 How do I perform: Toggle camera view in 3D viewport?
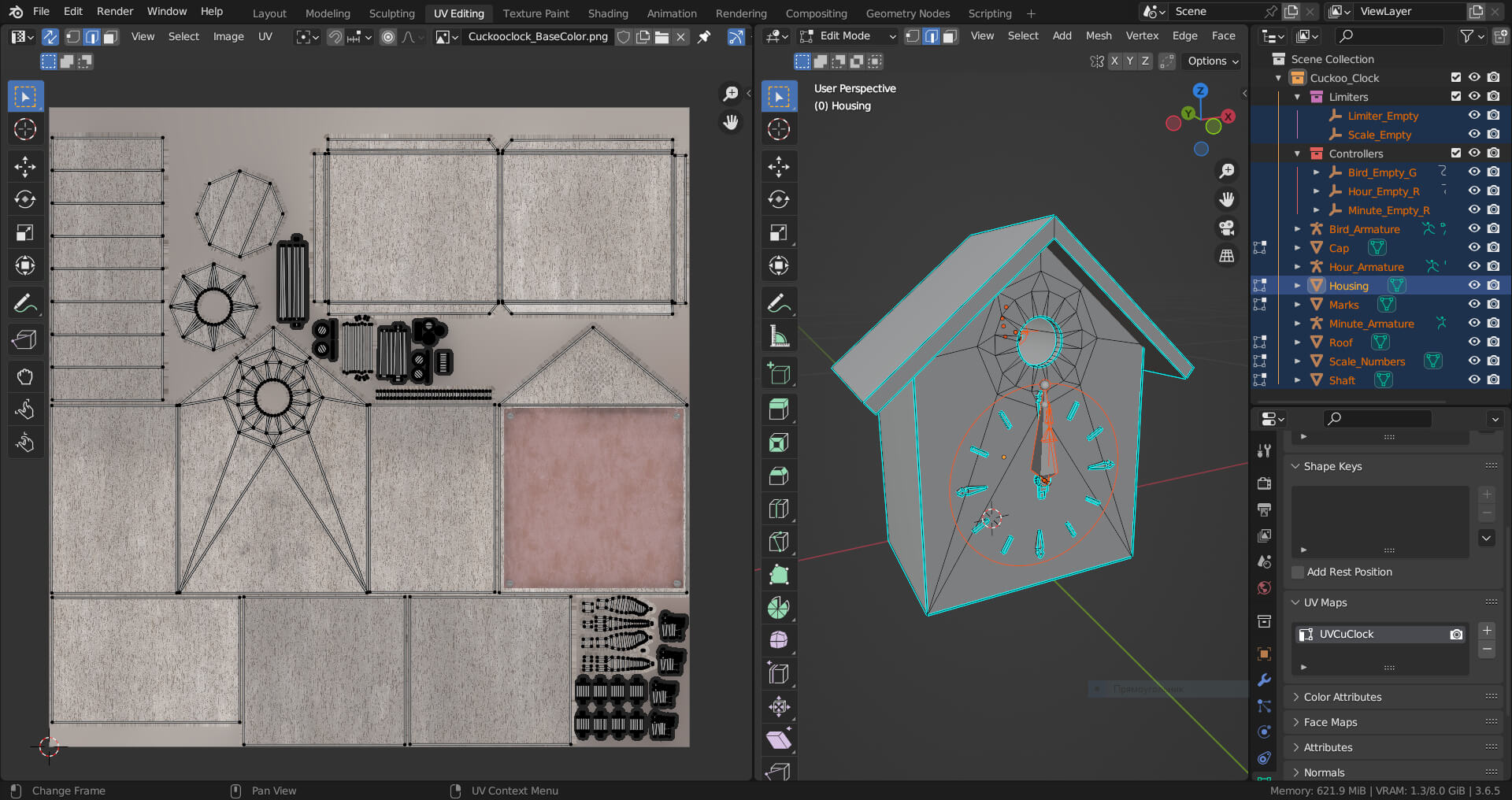click(x=1226, y=228)
